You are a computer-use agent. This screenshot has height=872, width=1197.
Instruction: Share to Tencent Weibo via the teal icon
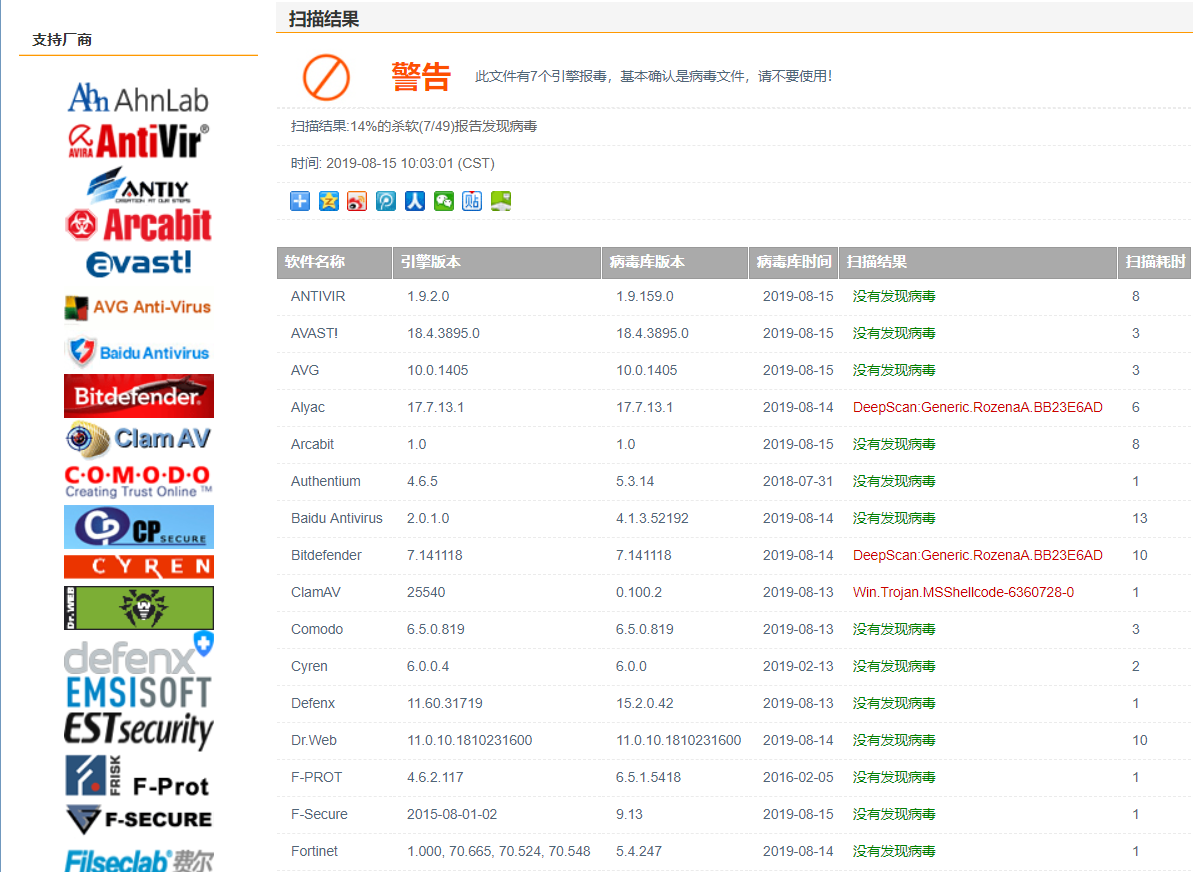[386, 201]
